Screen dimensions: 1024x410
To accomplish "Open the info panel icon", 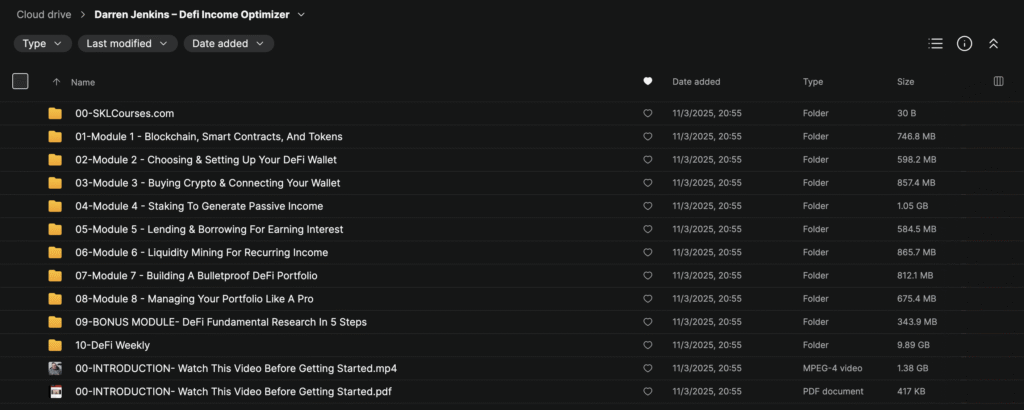I will click(x=964, y=44).
